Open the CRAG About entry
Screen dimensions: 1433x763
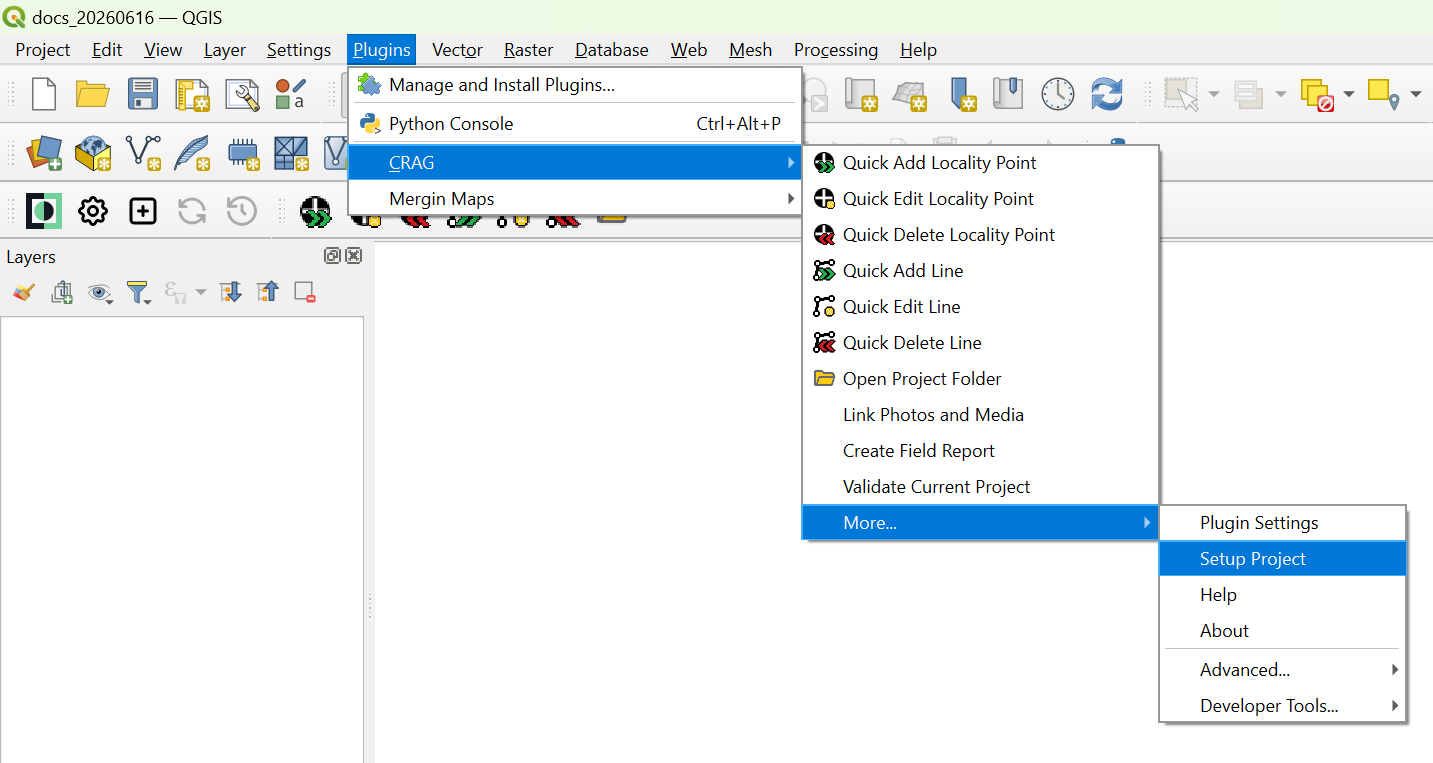pos(1283,631)
